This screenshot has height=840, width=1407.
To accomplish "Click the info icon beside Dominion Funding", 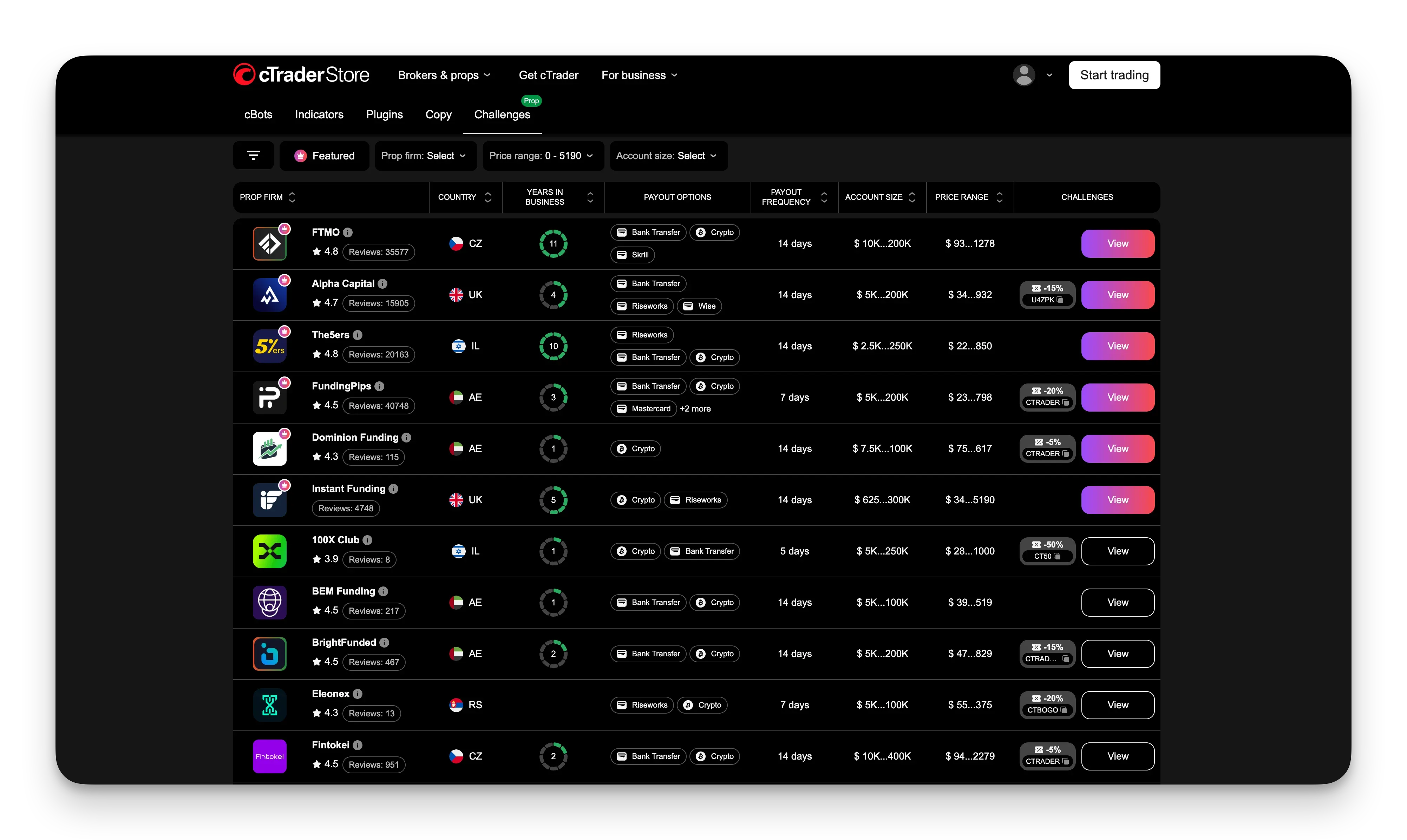I will tap(406, 437).
